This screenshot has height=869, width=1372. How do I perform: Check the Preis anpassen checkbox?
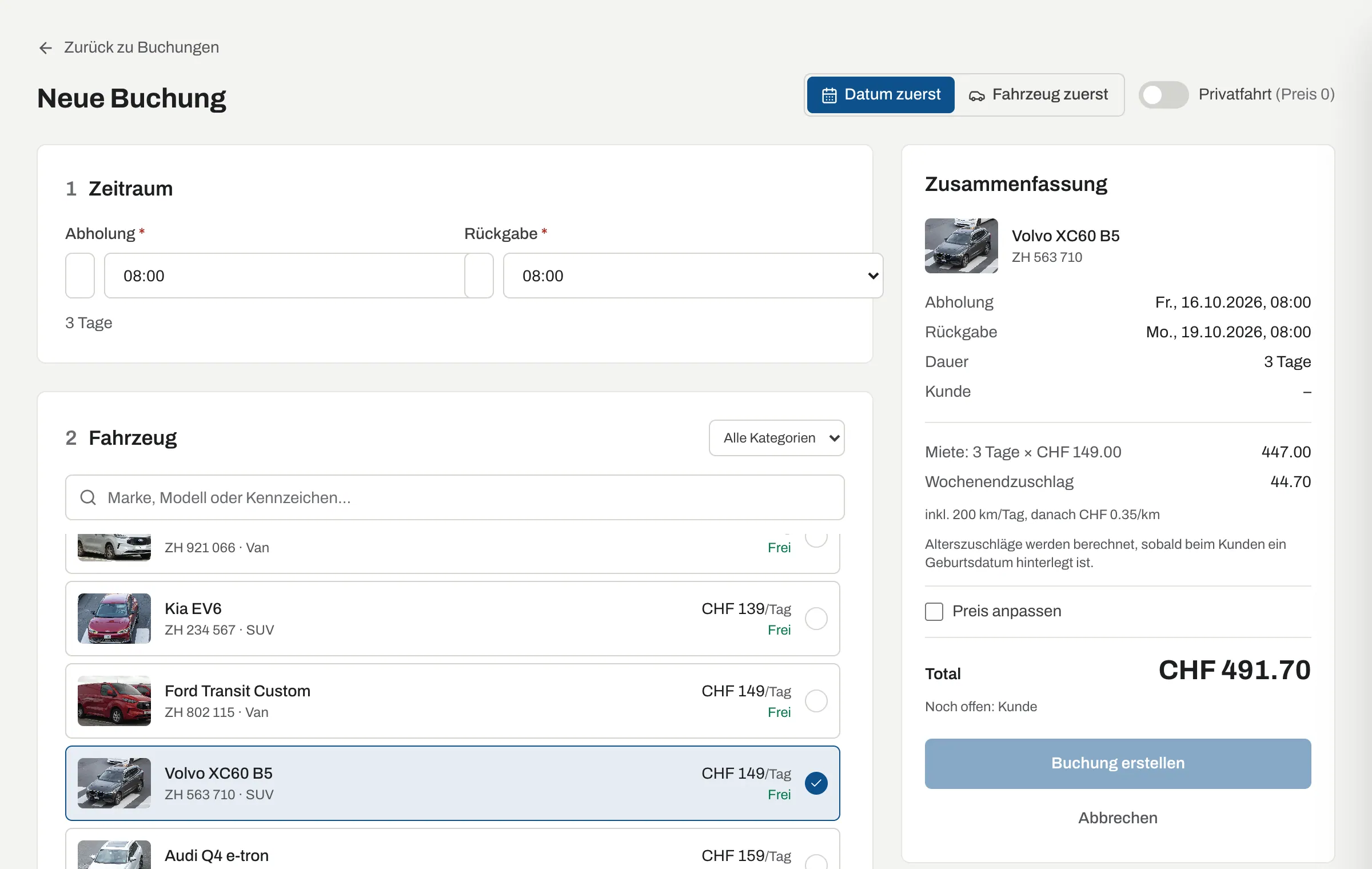(x=934, y=611)
